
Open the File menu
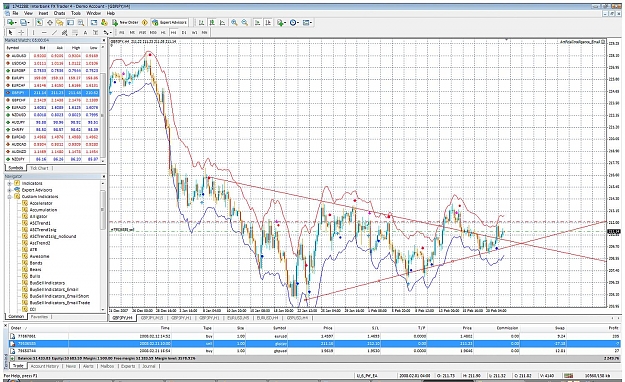(15, 13)
